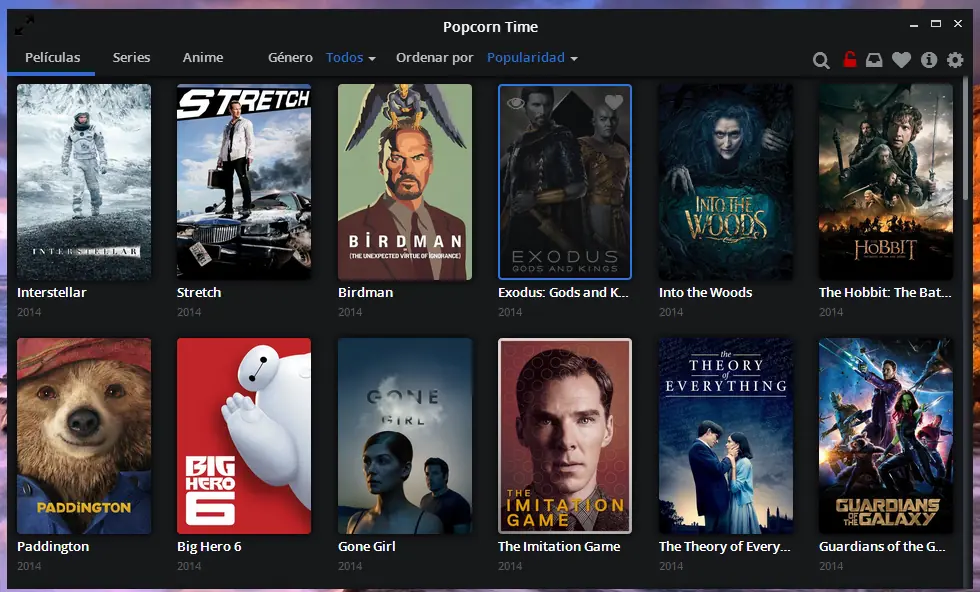Expand the Género 'Todos' dropdown
980x592 pixels.
pos(351,58)
